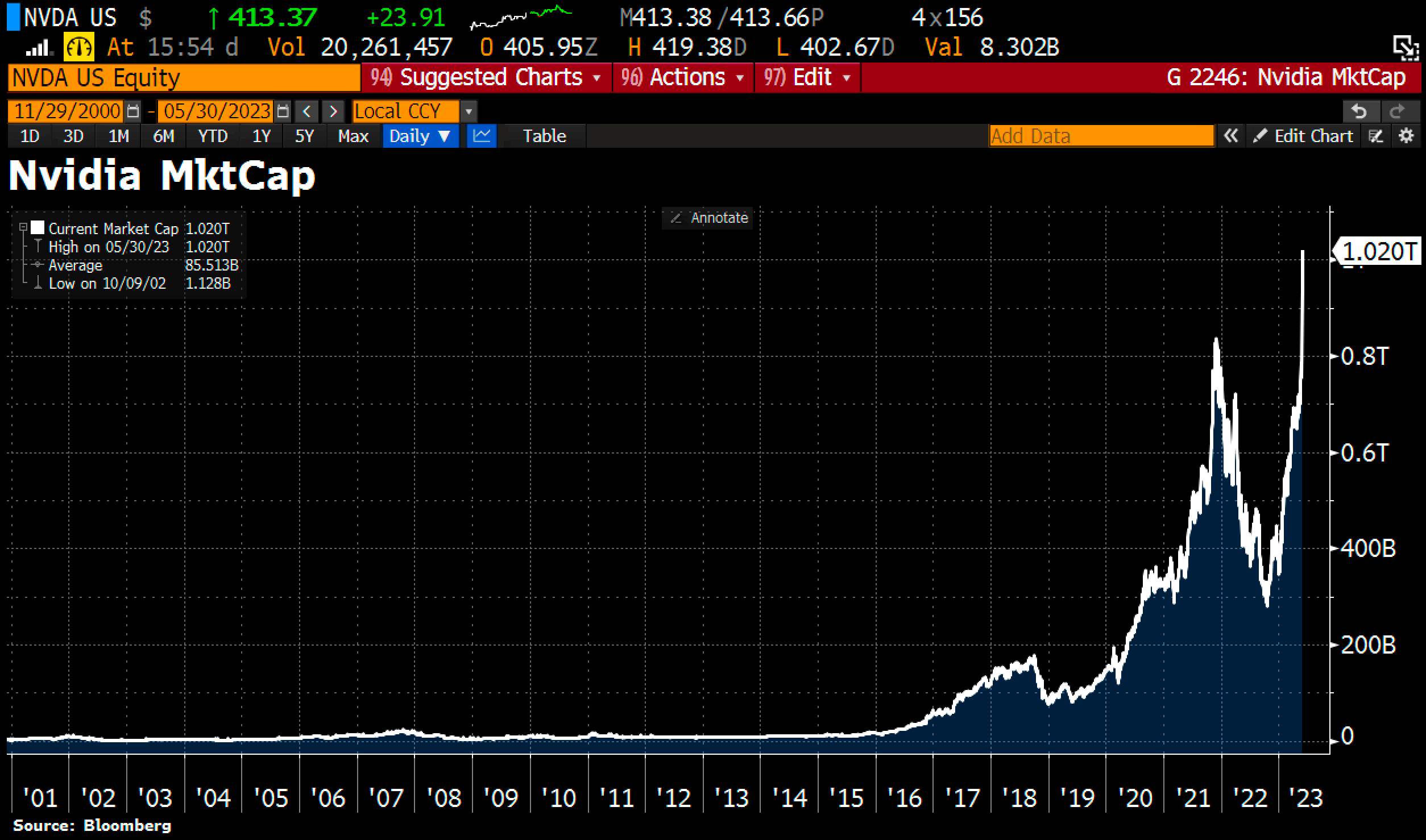This screenshot has width=1426, height=840.
Task: Click the annotation pencil-check icon
Action: [x=1375, y=136]
